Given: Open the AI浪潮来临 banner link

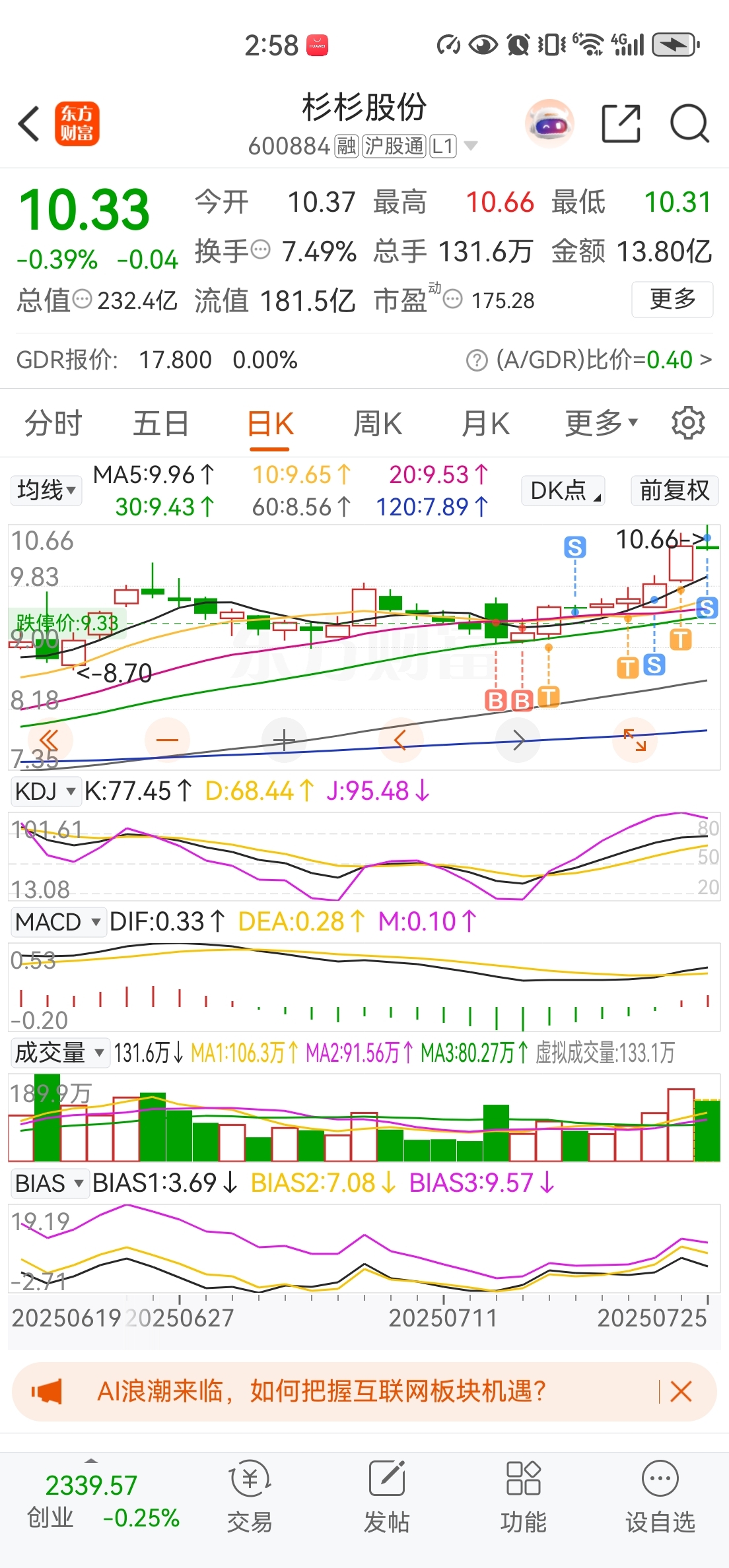Looking at the screenshot, I should click(x=322, y=1392).
